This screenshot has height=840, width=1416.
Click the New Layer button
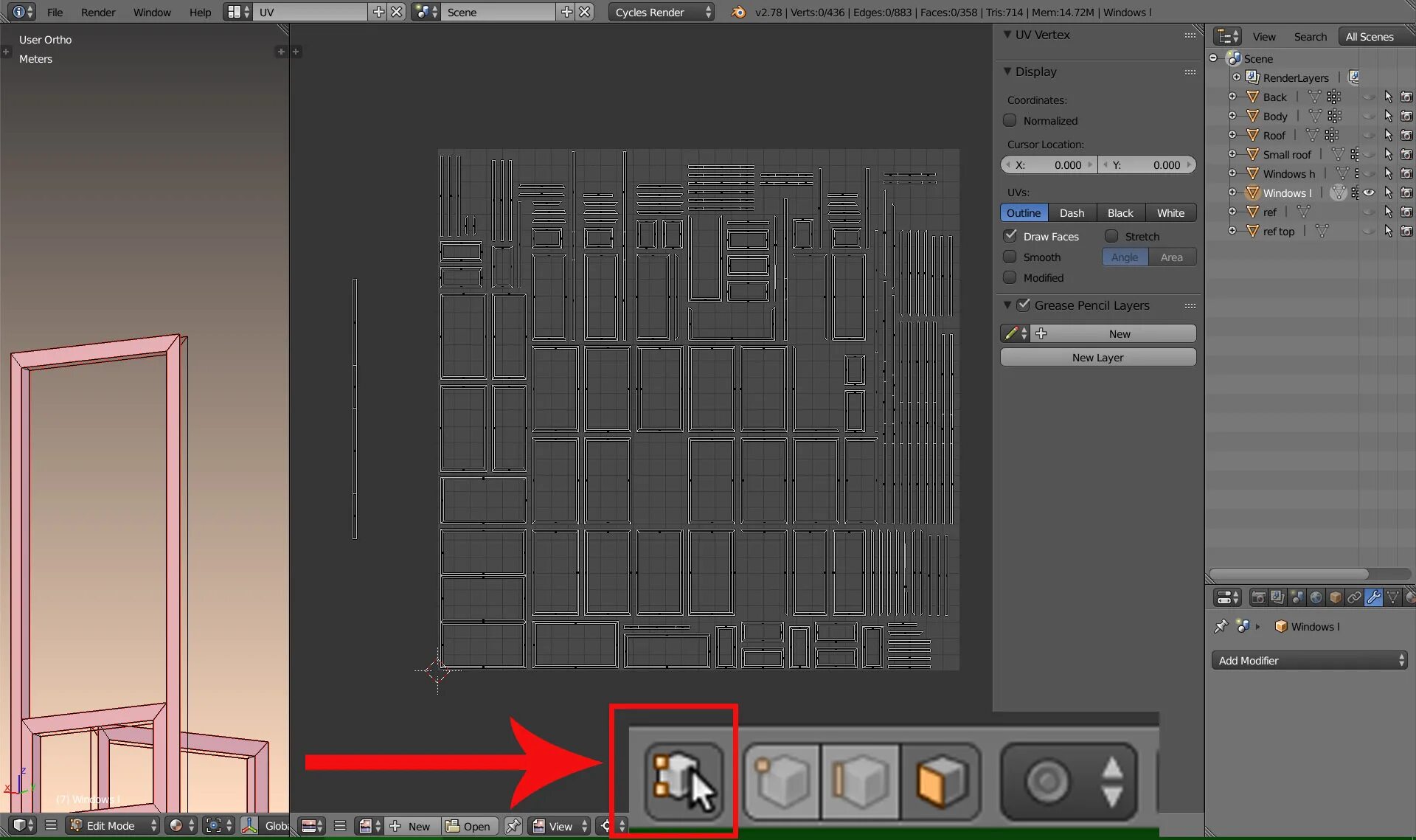click(1097, 358)
